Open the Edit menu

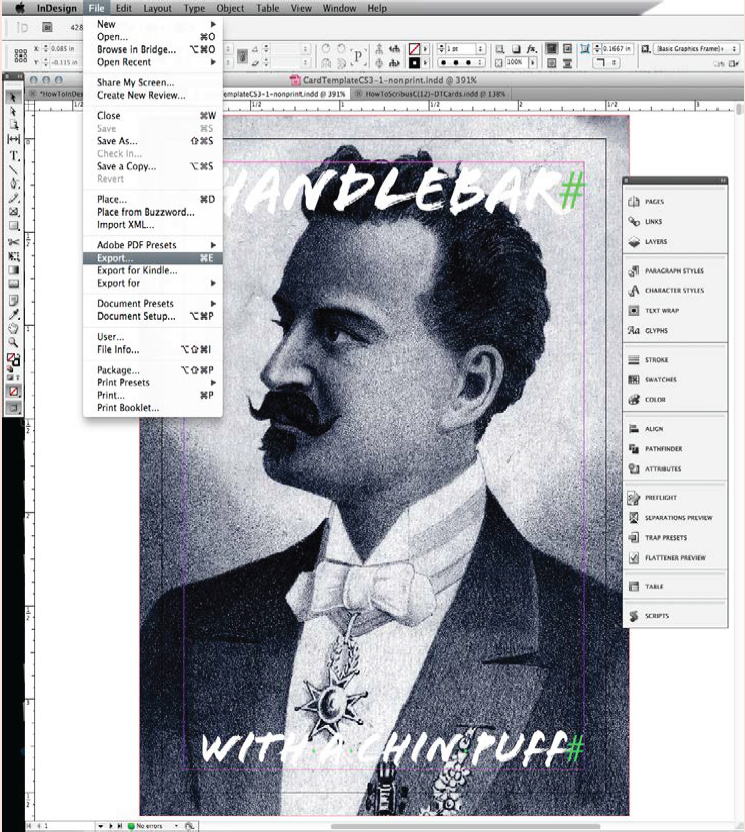click(124, 8)
